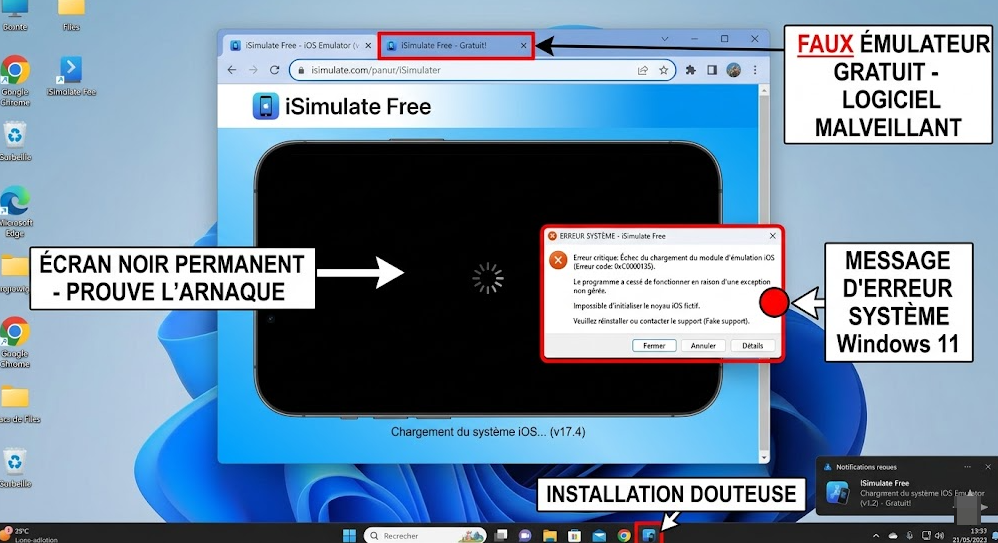Open Task View on the taskbar
The height and width of the screenshot is (543, 998).
(502, 535)
